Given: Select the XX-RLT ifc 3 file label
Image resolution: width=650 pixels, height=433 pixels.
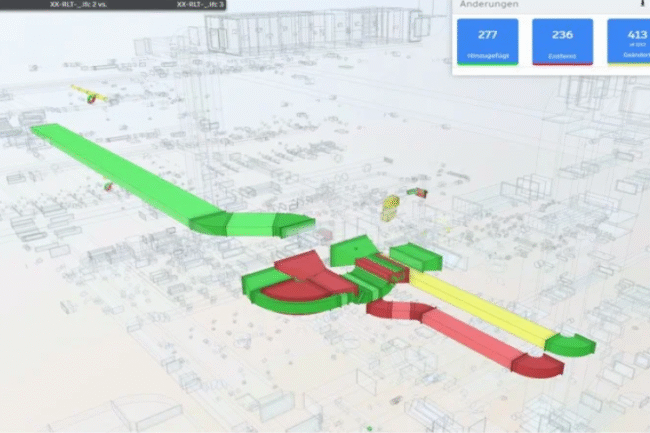Looking at the screenshot, I should click(200, 4).
